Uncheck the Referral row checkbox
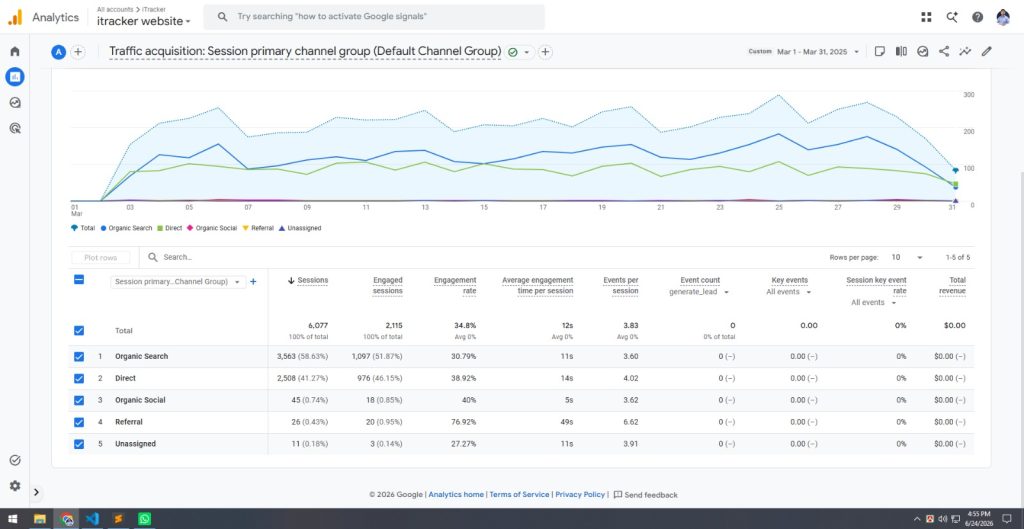The width and height of the screenshot is (1024, 529). (x=79, y=422)
